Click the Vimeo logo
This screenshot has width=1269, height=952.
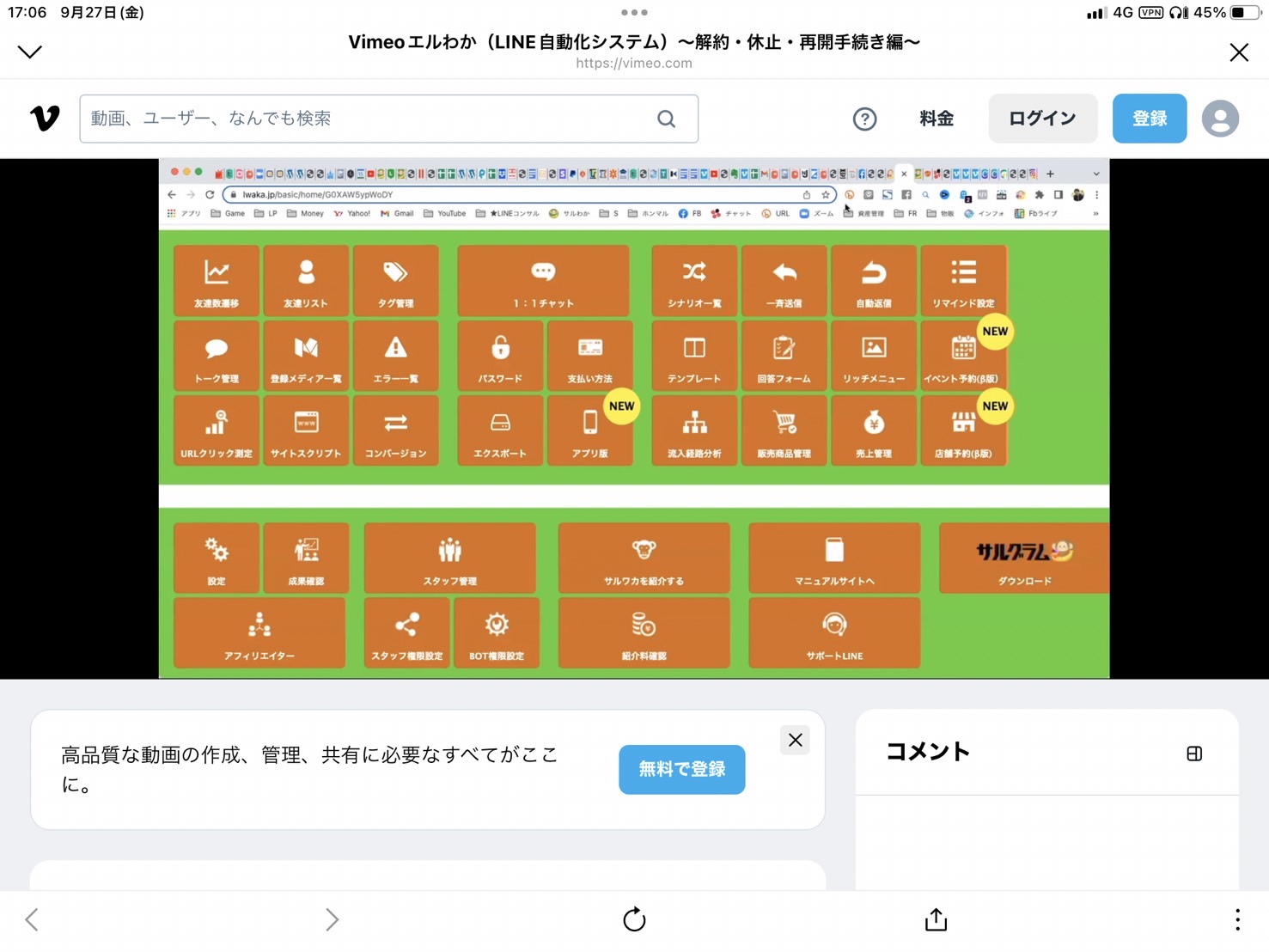coord(45,118)
